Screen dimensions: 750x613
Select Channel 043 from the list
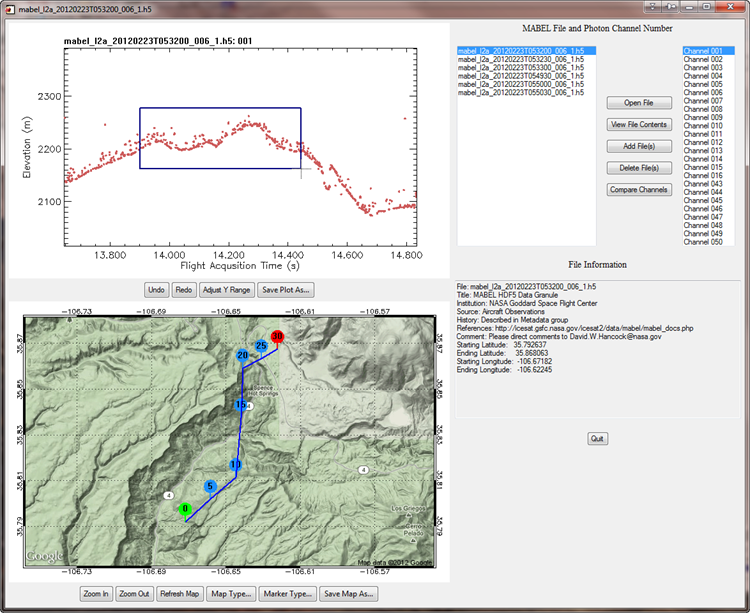702,184
